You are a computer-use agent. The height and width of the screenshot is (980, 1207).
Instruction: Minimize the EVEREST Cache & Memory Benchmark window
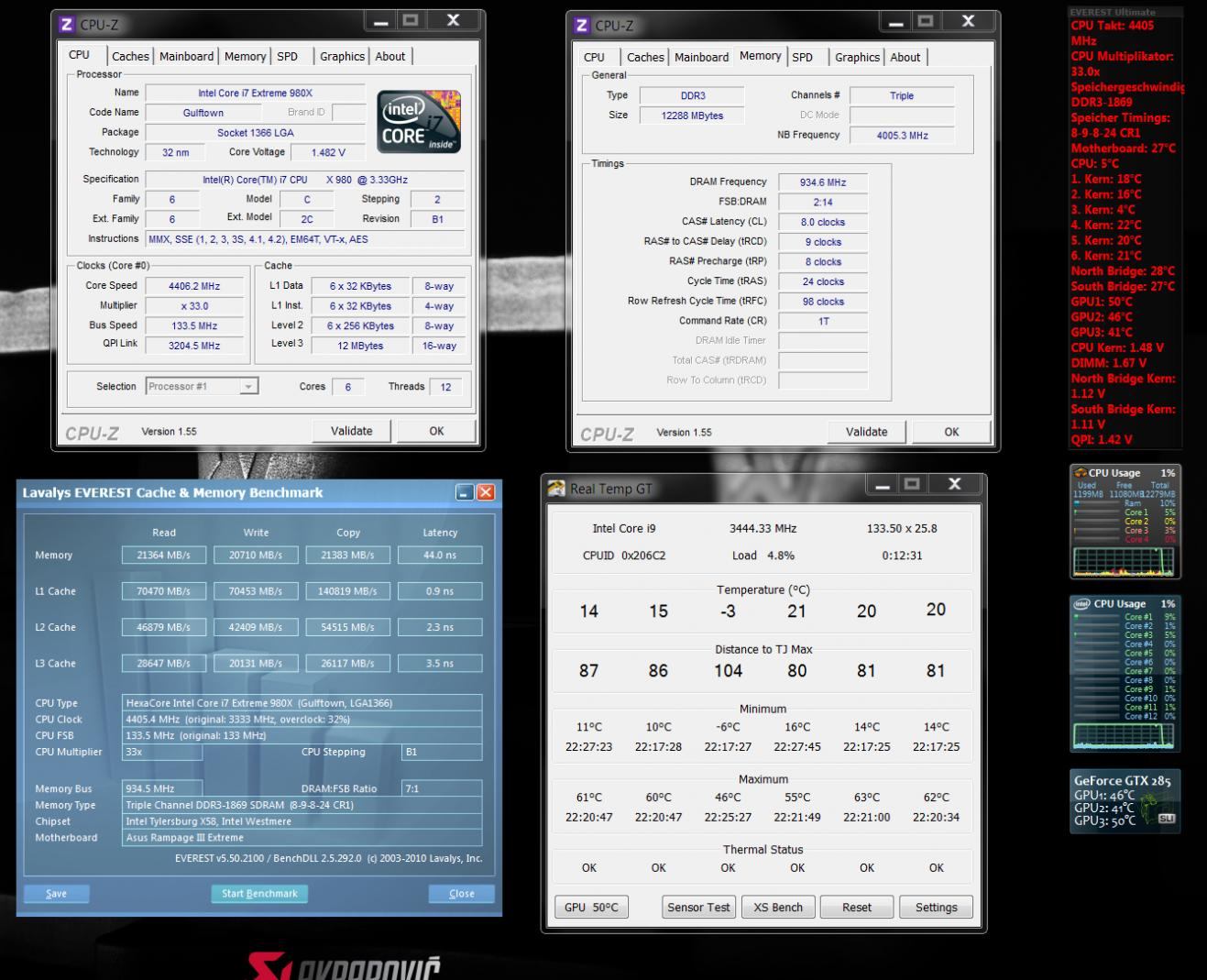[x=465, y=492]
